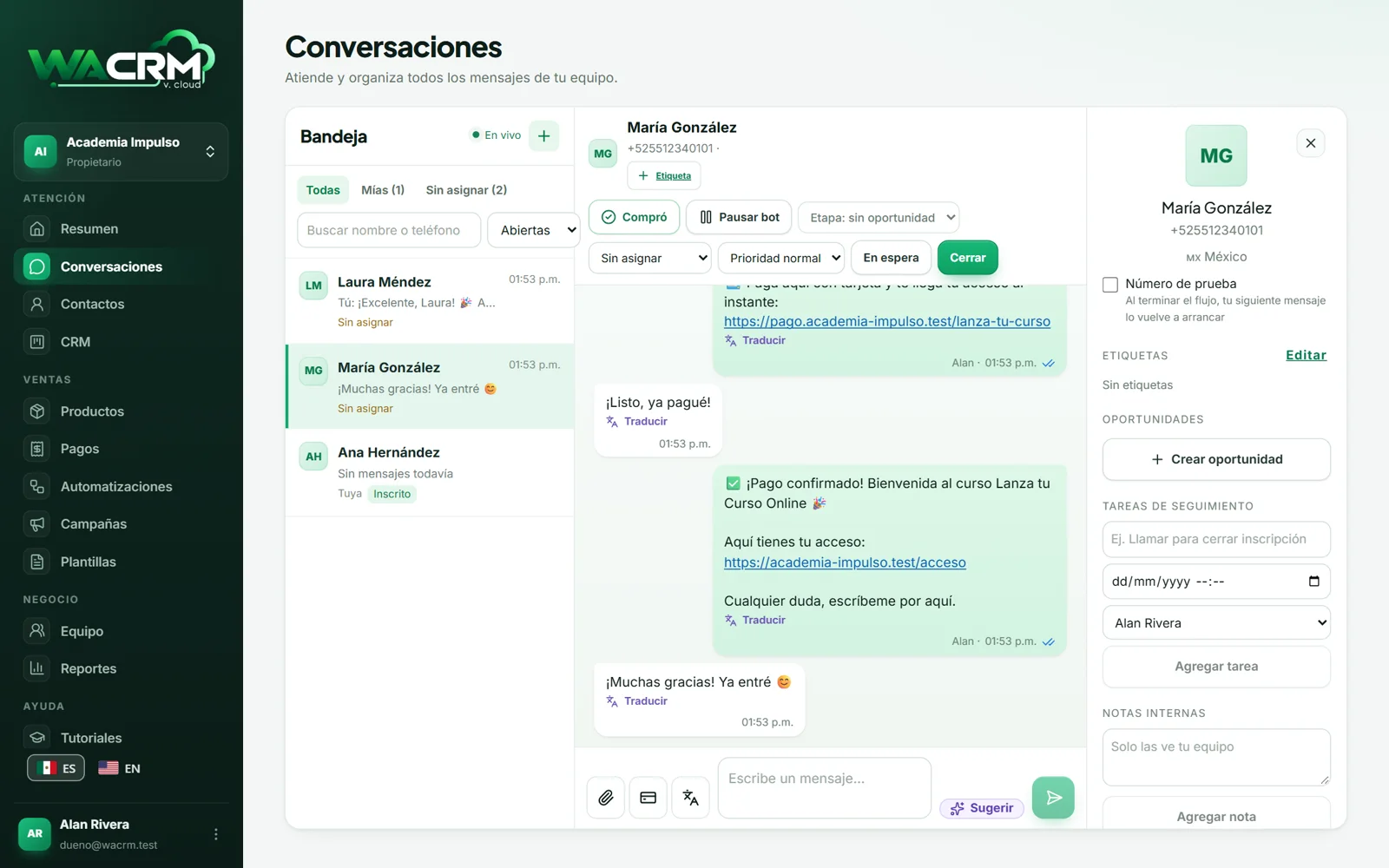Open the Alan Rivera task assignee dropdown
This screenshot has height=868, width=1389.
[x=1216, y=623]
